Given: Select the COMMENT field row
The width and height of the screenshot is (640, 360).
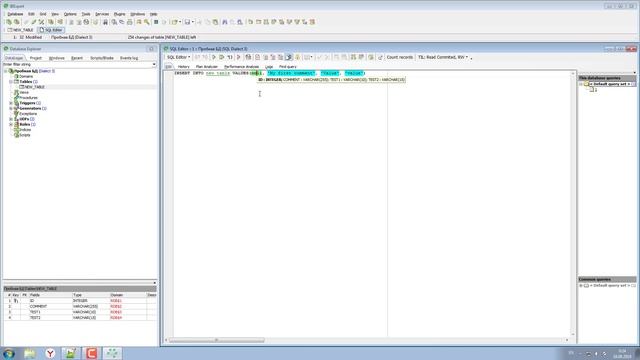Looking at the screenshot, I should pyautogui.click(x=80, y=306).
